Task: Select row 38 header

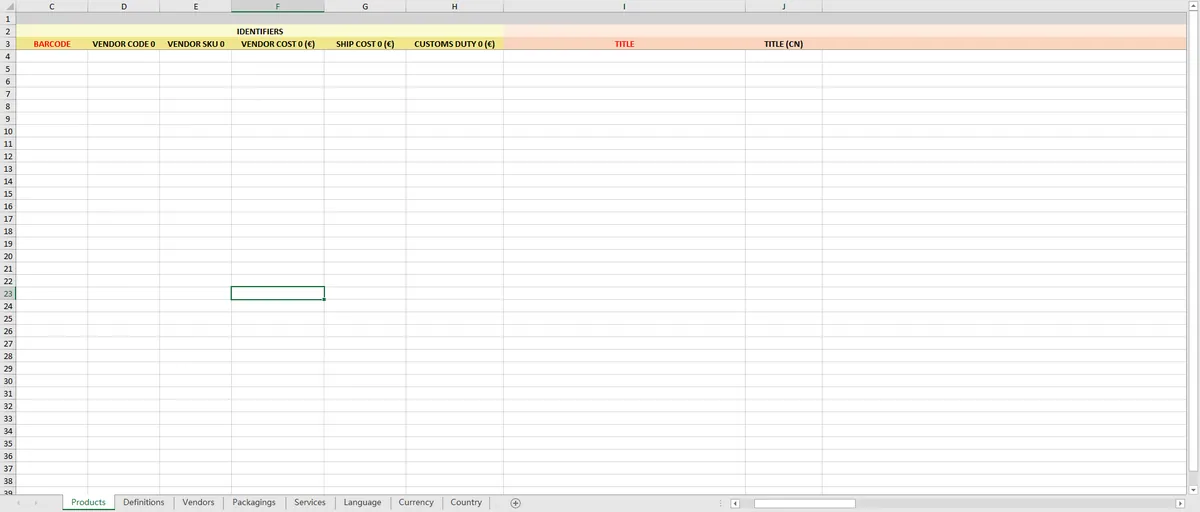Action: tap(8, 481)
